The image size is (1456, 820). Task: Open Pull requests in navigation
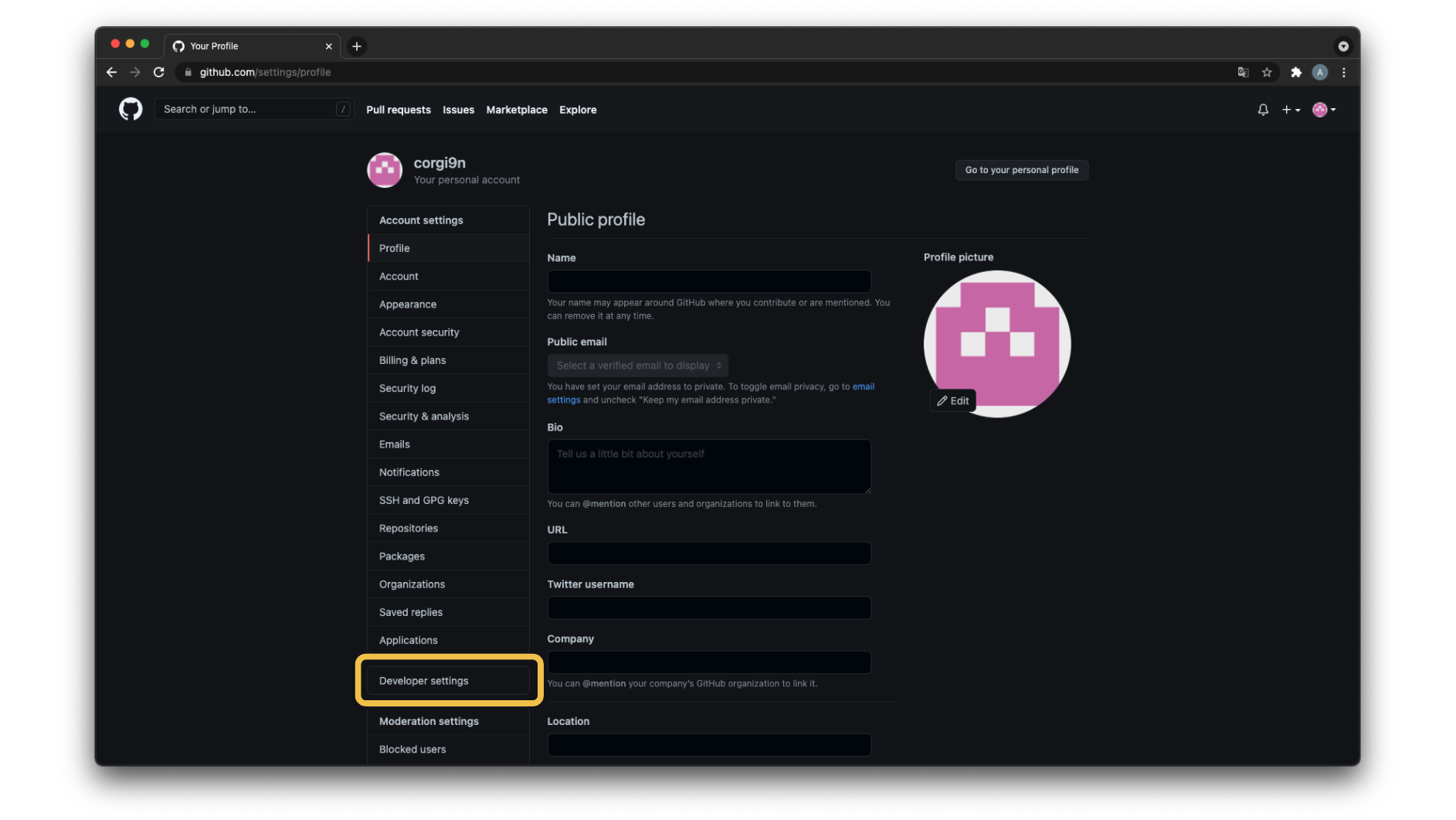pos(399,110)
